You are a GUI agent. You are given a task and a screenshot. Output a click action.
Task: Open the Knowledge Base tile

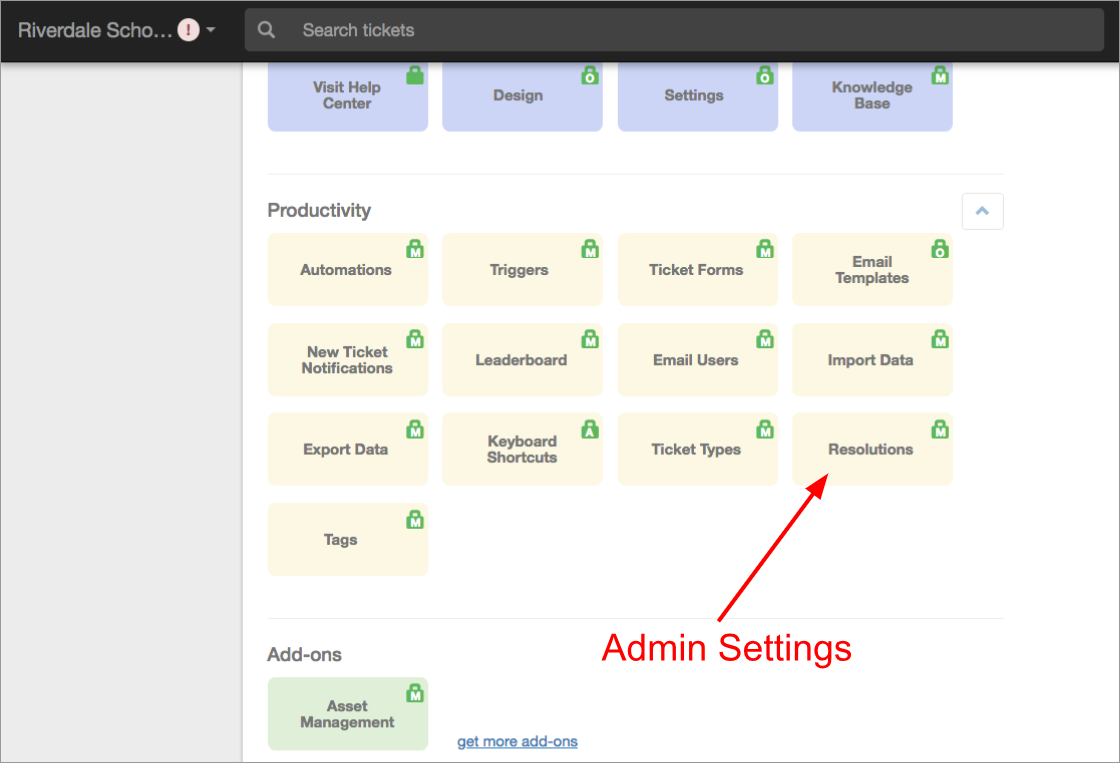pos(871,96)
